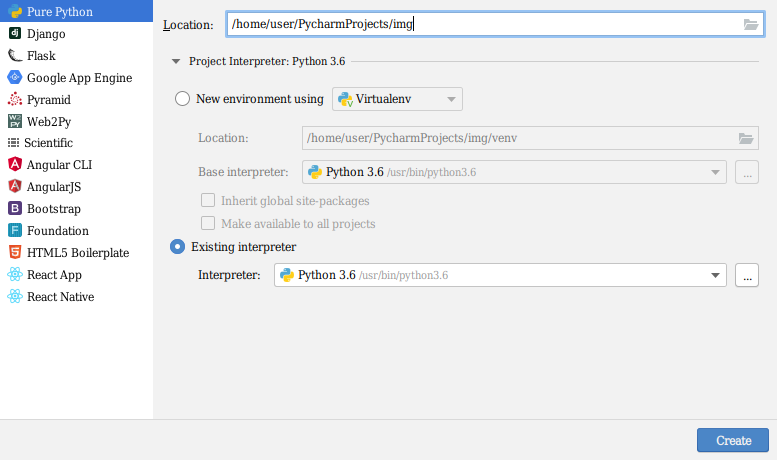
Task: Click the React App label text
Action: pyautogui.click(x=54, y=275)
